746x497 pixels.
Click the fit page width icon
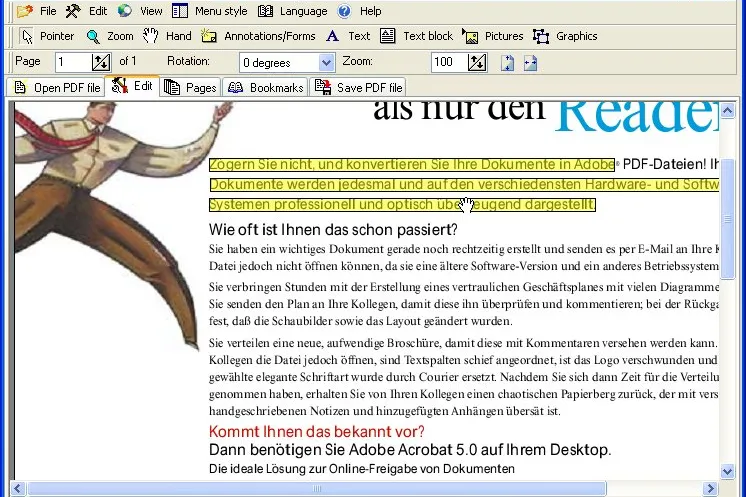(x=530, y=63)
